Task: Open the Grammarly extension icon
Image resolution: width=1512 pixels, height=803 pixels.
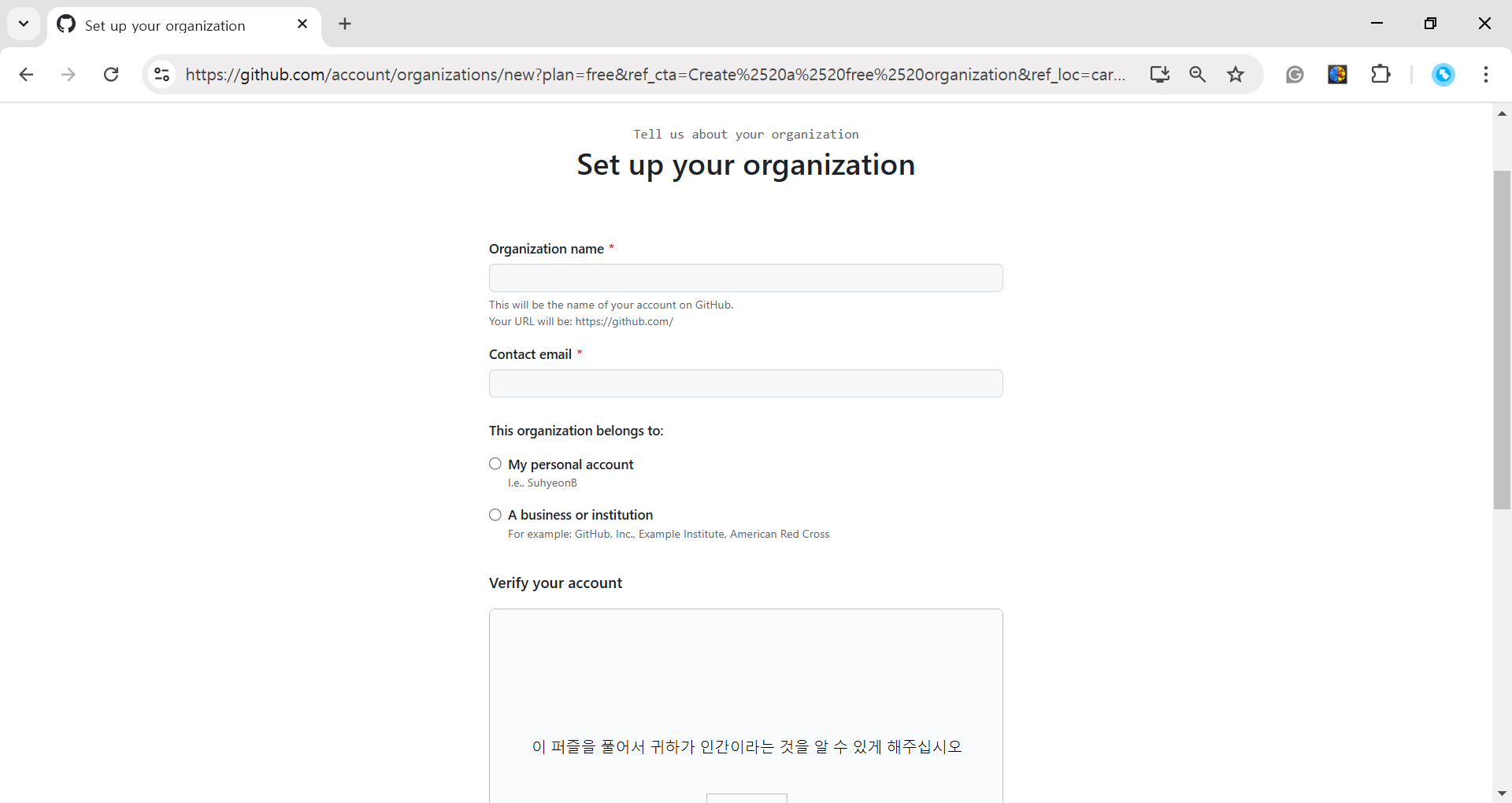Action: coord(1295,74)
